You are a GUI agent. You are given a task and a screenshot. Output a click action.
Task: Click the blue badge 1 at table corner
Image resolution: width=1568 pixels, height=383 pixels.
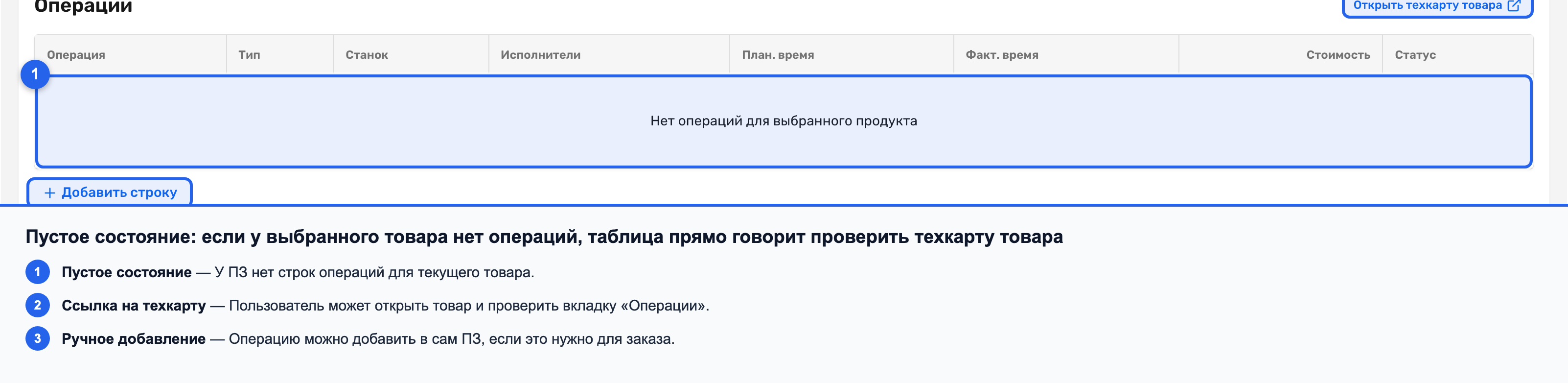pyautogui.click(x=35, y=74)
